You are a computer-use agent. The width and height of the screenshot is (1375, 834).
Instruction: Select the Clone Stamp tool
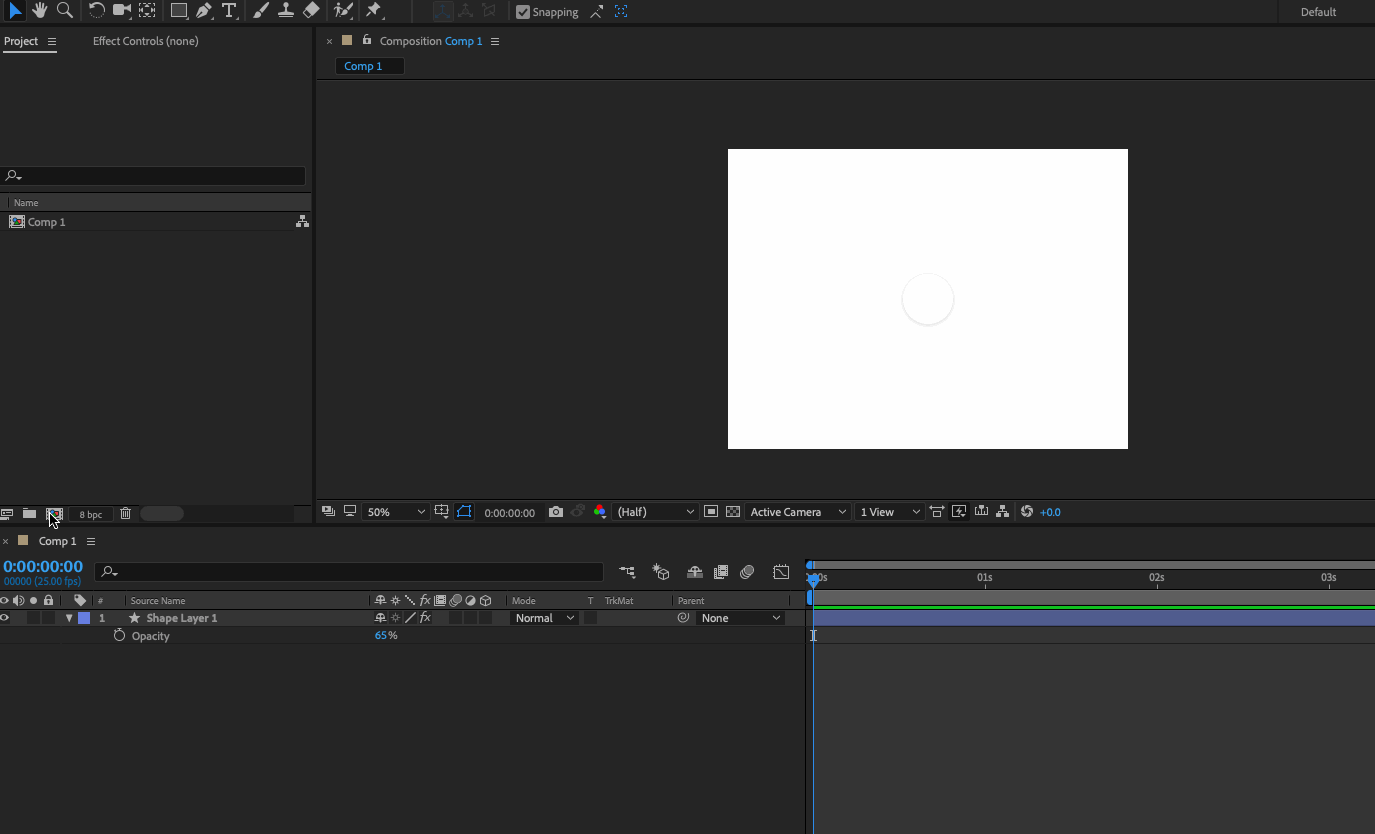[286, 11]
